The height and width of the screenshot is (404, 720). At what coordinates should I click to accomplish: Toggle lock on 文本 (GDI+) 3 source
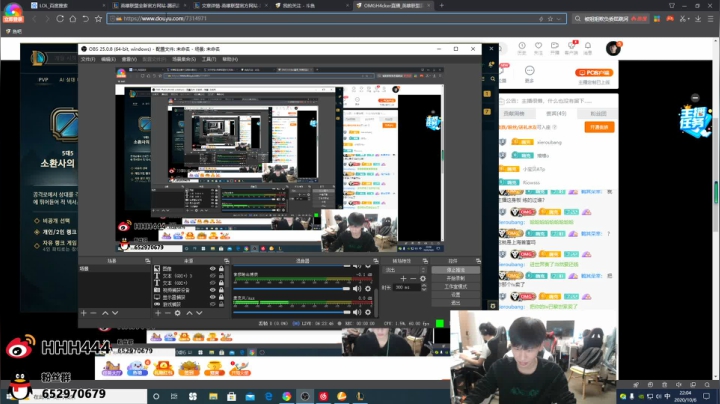pos(221,276)
